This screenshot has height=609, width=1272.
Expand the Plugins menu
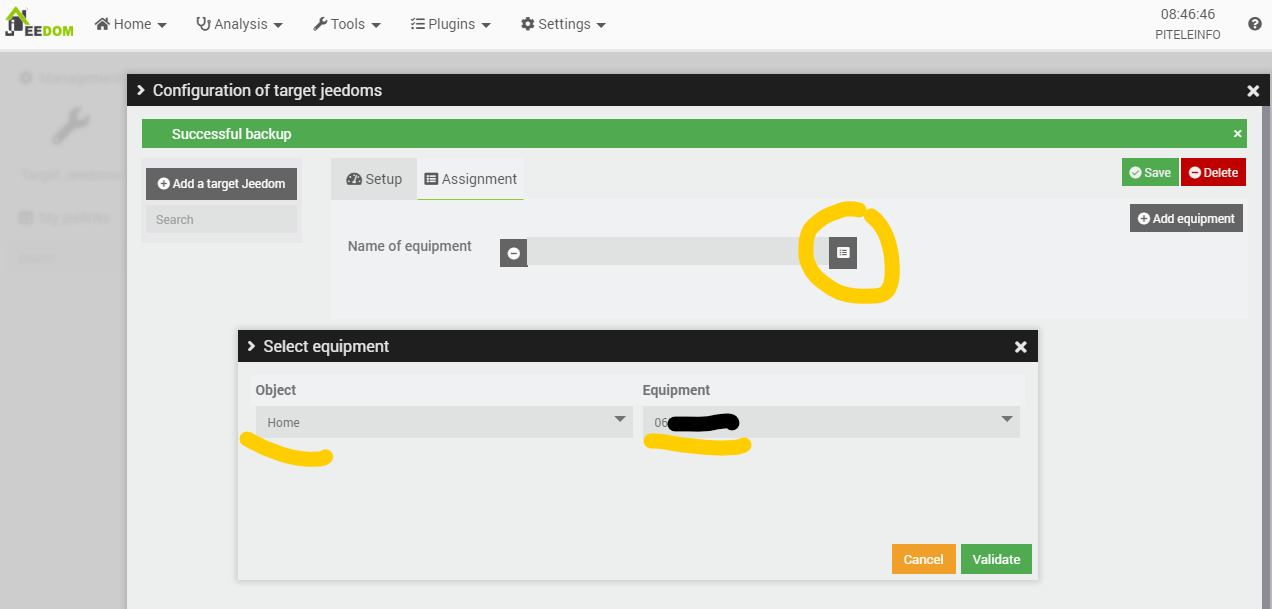(x=451, y=24)
